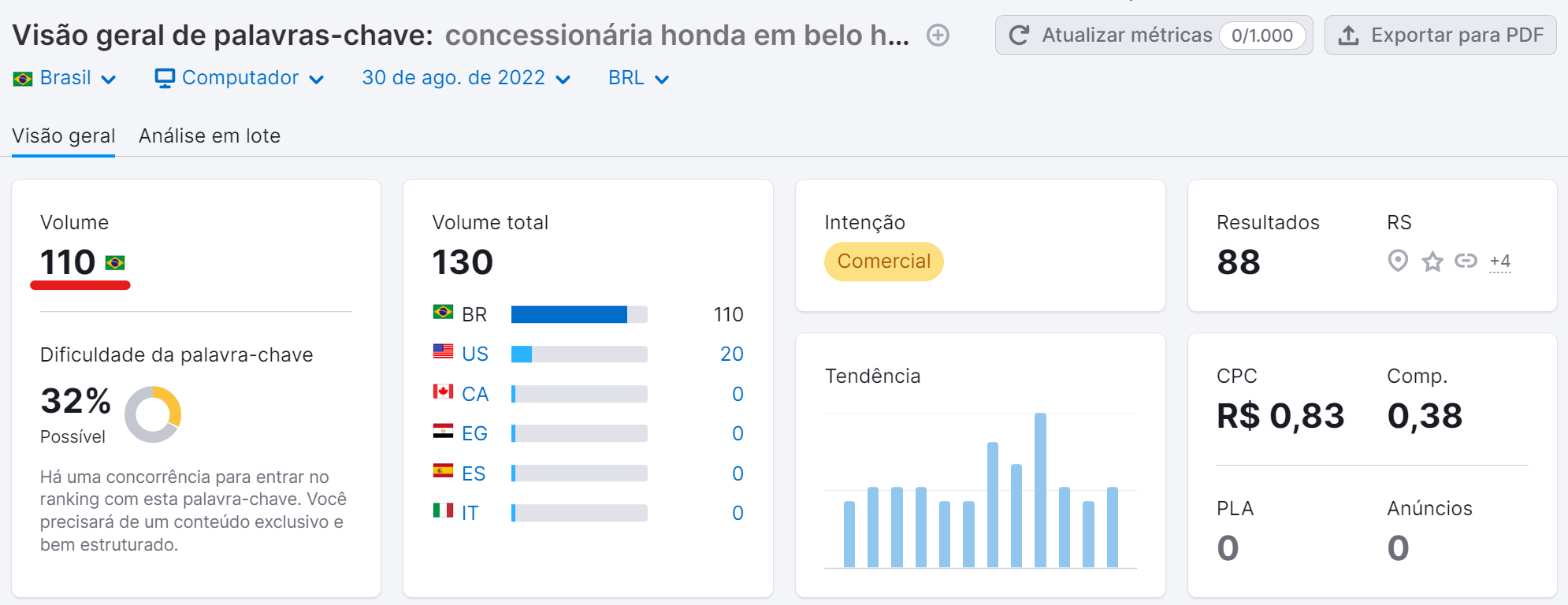Screen dimensions: 1568x605
Task: Click the BR country label
Action: coord(474,314)
